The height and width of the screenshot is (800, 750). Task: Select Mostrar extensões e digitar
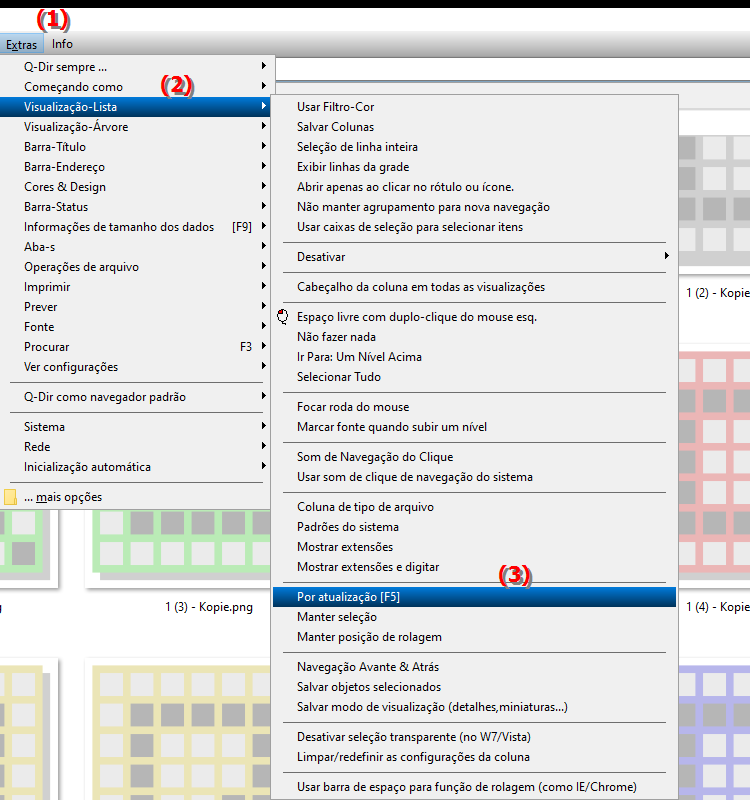[x=474, y=567]
